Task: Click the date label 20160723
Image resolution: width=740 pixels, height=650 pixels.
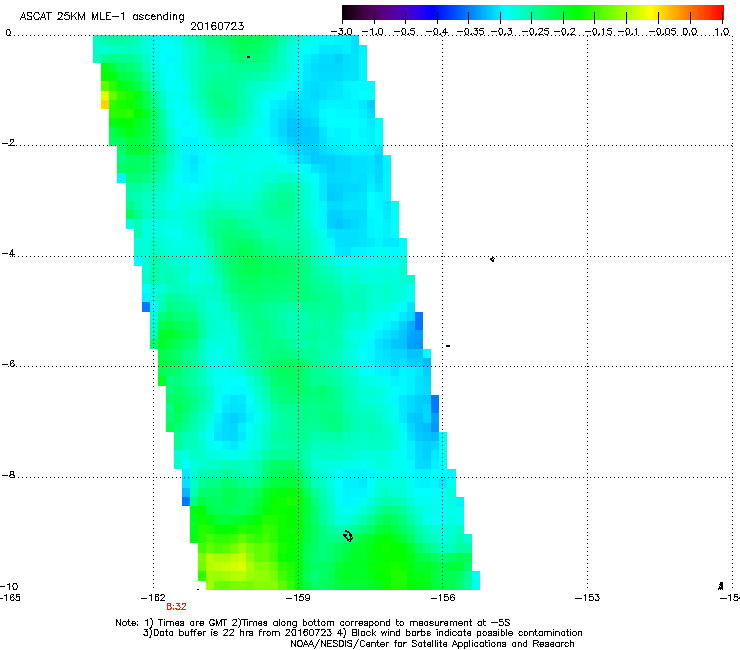Action: pos(217,26)
